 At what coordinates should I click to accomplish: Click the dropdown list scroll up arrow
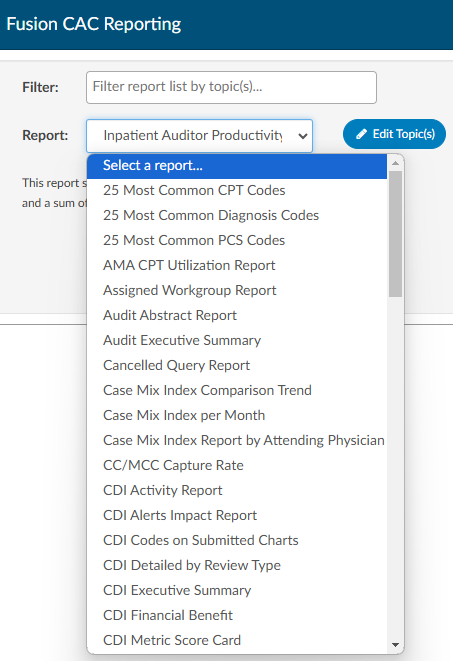(395, 163)
